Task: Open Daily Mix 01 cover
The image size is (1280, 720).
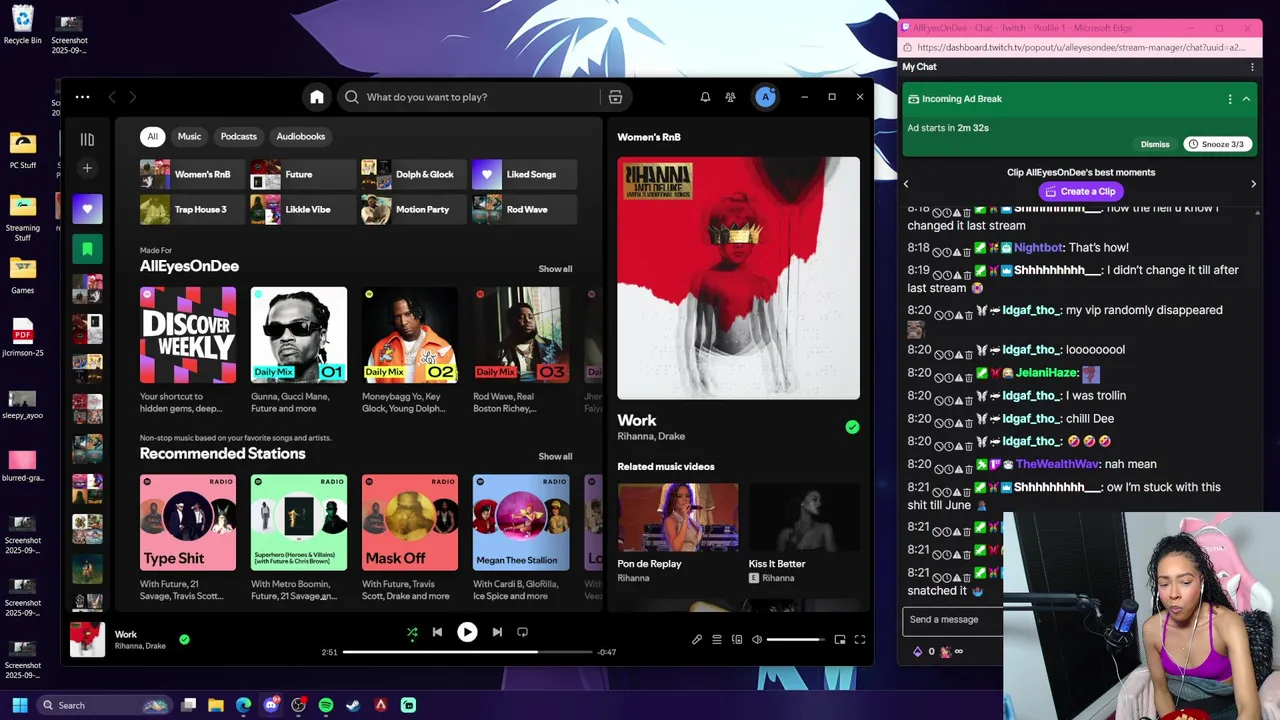Action: pyautogui.click(x=299, y=335)
